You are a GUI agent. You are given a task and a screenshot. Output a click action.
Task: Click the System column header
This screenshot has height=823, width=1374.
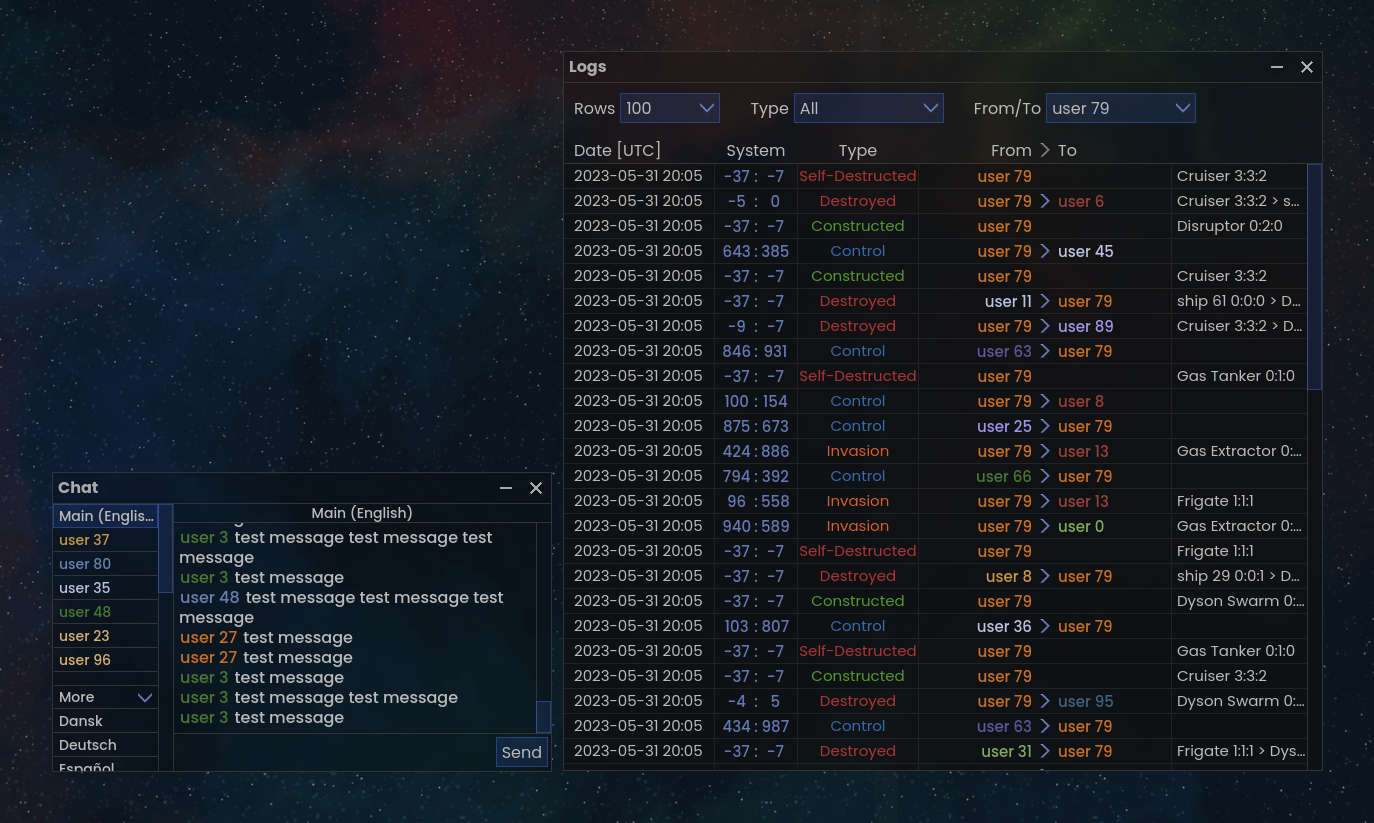756,150
